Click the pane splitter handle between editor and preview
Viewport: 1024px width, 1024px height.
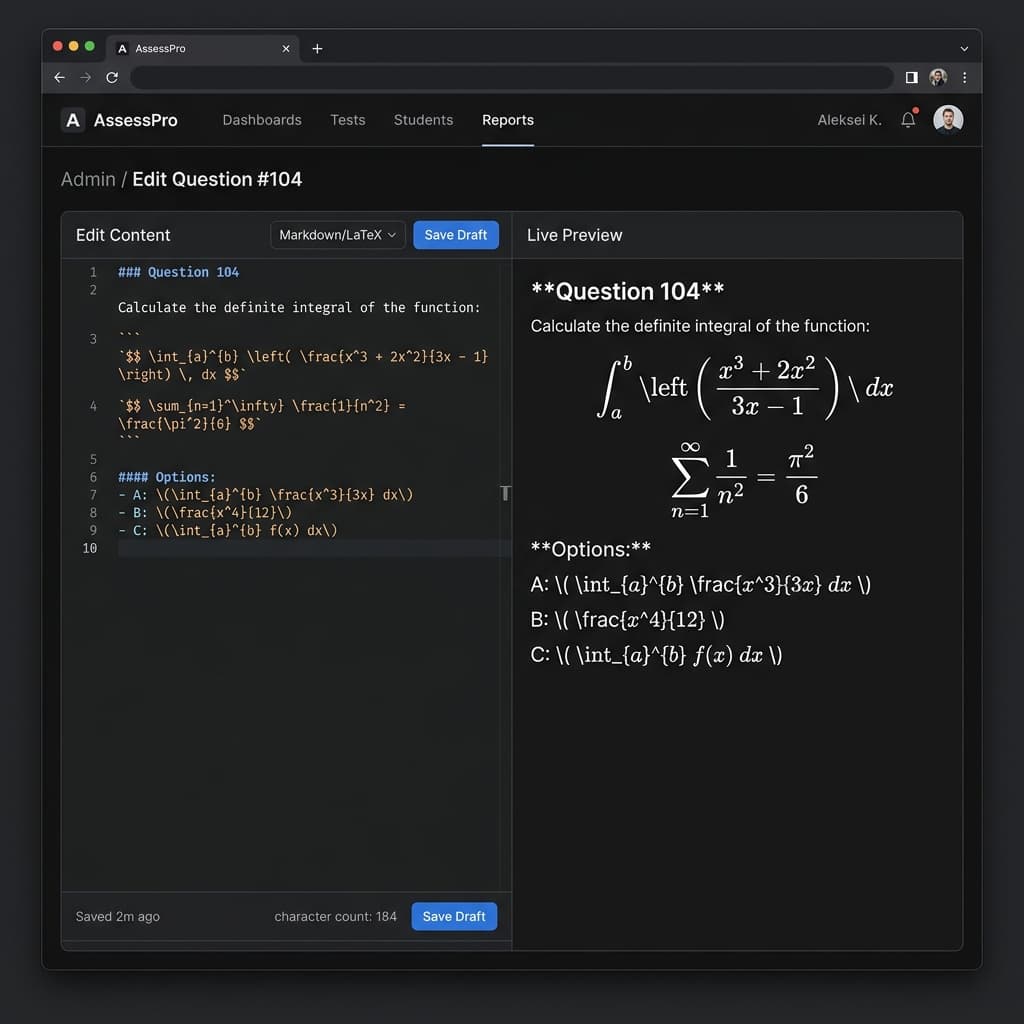coord(505,493)
